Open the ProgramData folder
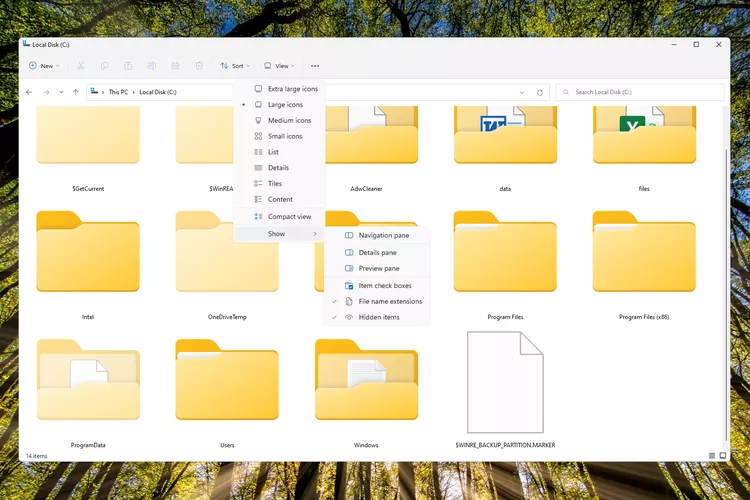750x500 pixels. tap(88, 393)
